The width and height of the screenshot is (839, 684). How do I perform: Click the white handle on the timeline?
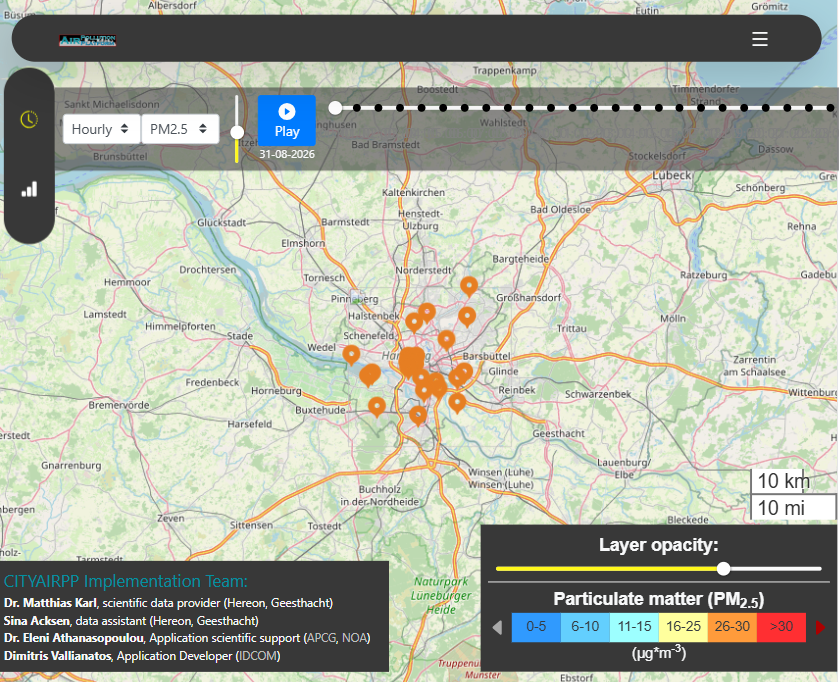click(x=335, y=108)
